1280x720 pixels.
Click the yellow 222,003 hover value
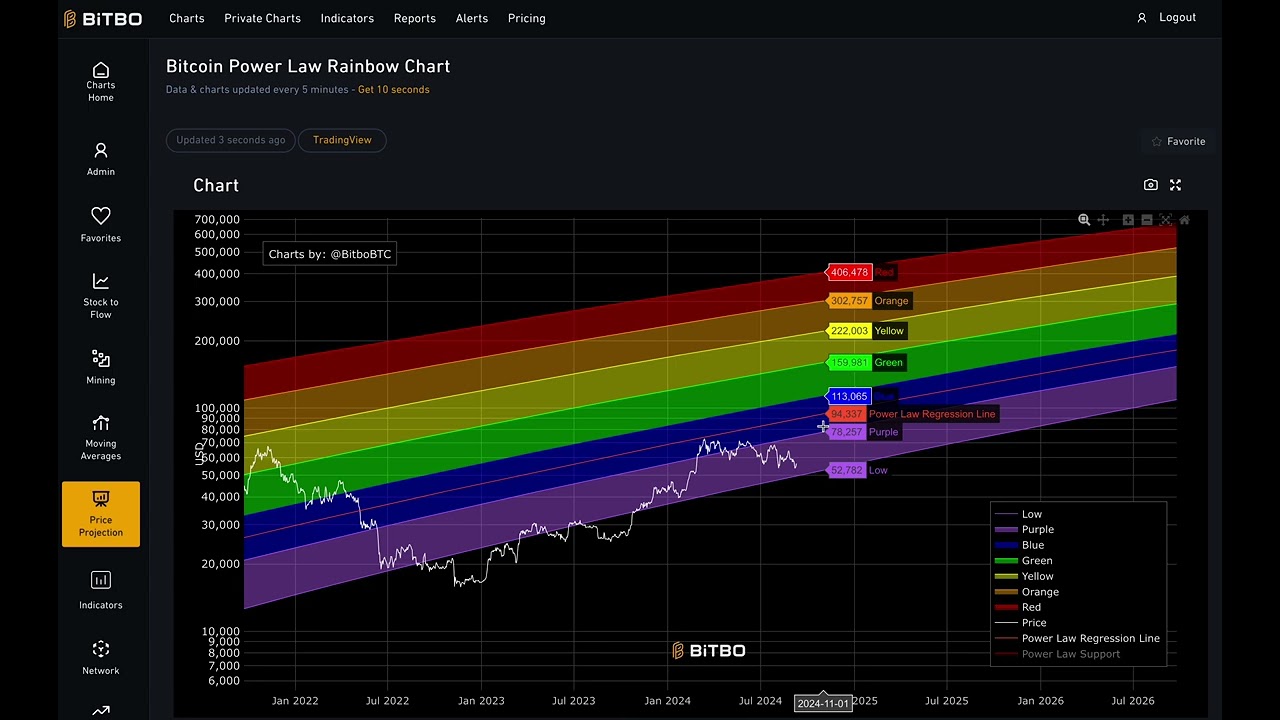849,331
